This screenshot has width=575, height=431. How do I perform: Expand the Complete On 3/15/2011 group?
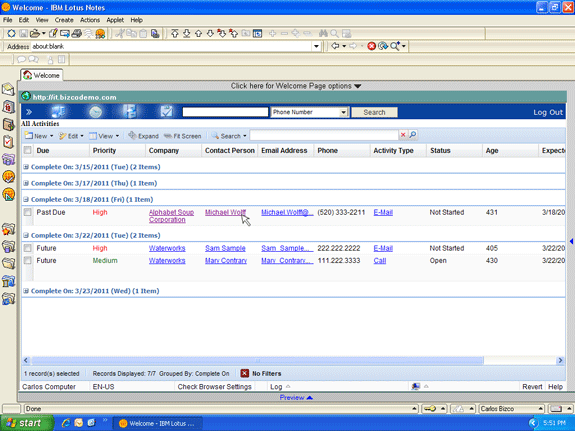26,167
